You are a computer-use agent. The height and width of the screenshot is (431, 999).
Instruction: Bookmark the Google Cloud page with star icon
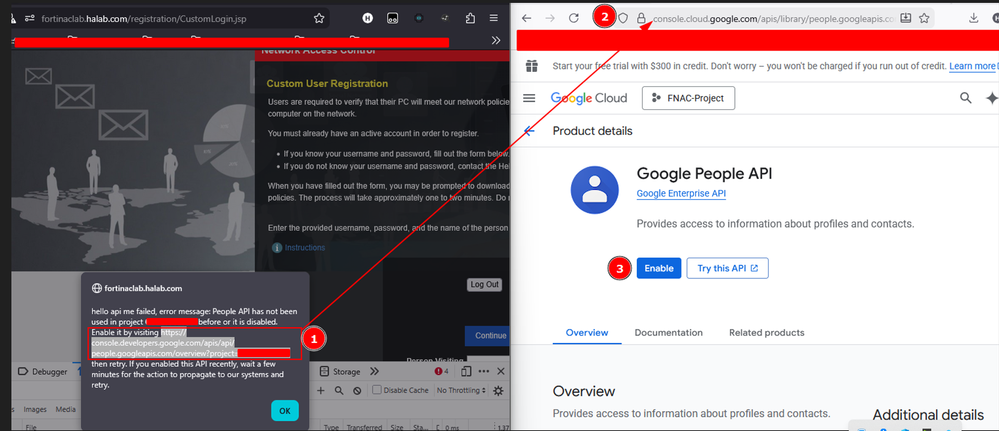(924, 18)
